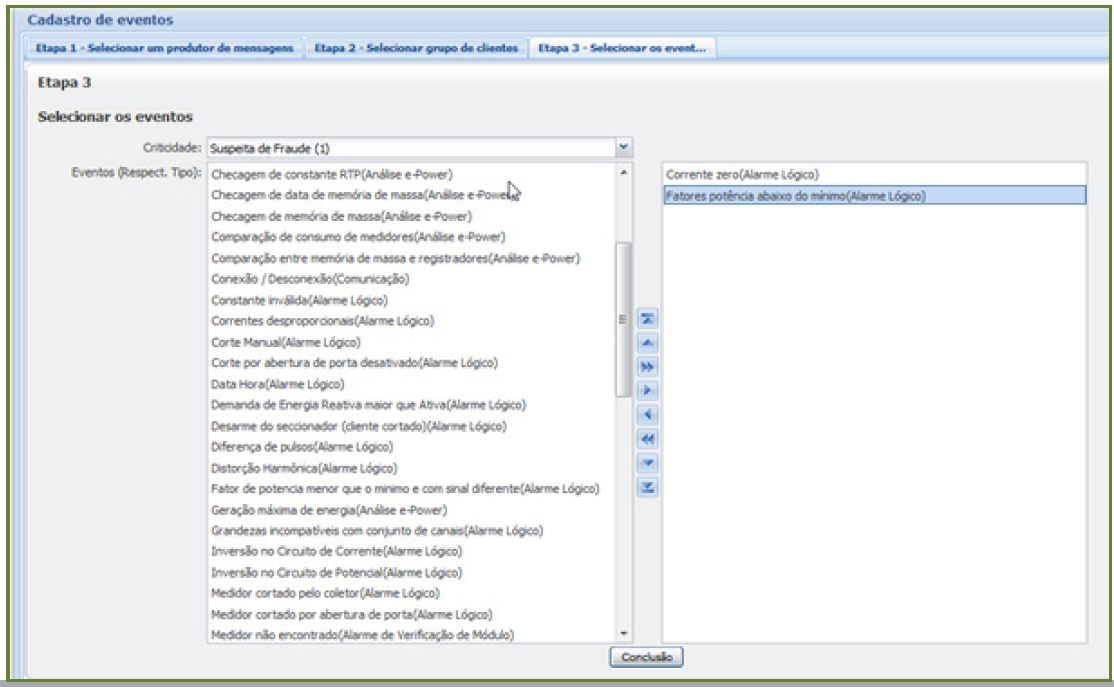Click the add-all double right arrow icon
The height and width of the screenshot is (687, 1114).
[647, 366]
